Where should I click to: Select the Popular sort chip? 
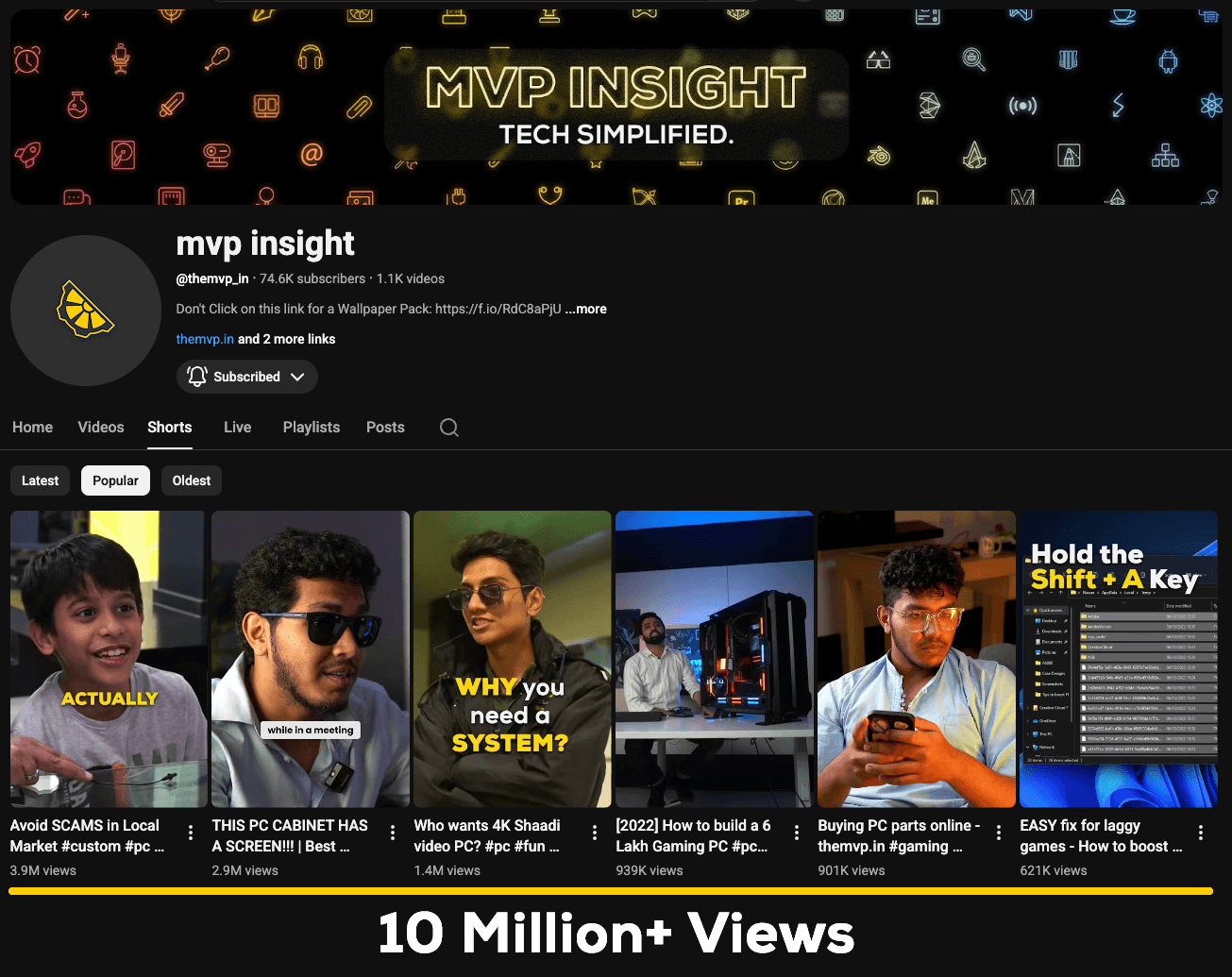[x=116, y=480]
